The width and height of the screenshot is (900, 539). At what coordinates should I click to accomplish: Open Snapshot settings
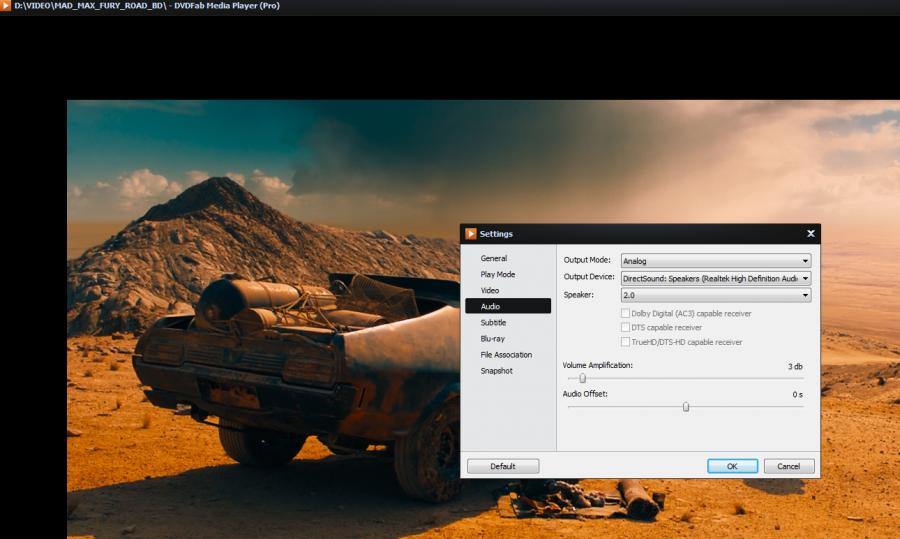coord(508,371)
